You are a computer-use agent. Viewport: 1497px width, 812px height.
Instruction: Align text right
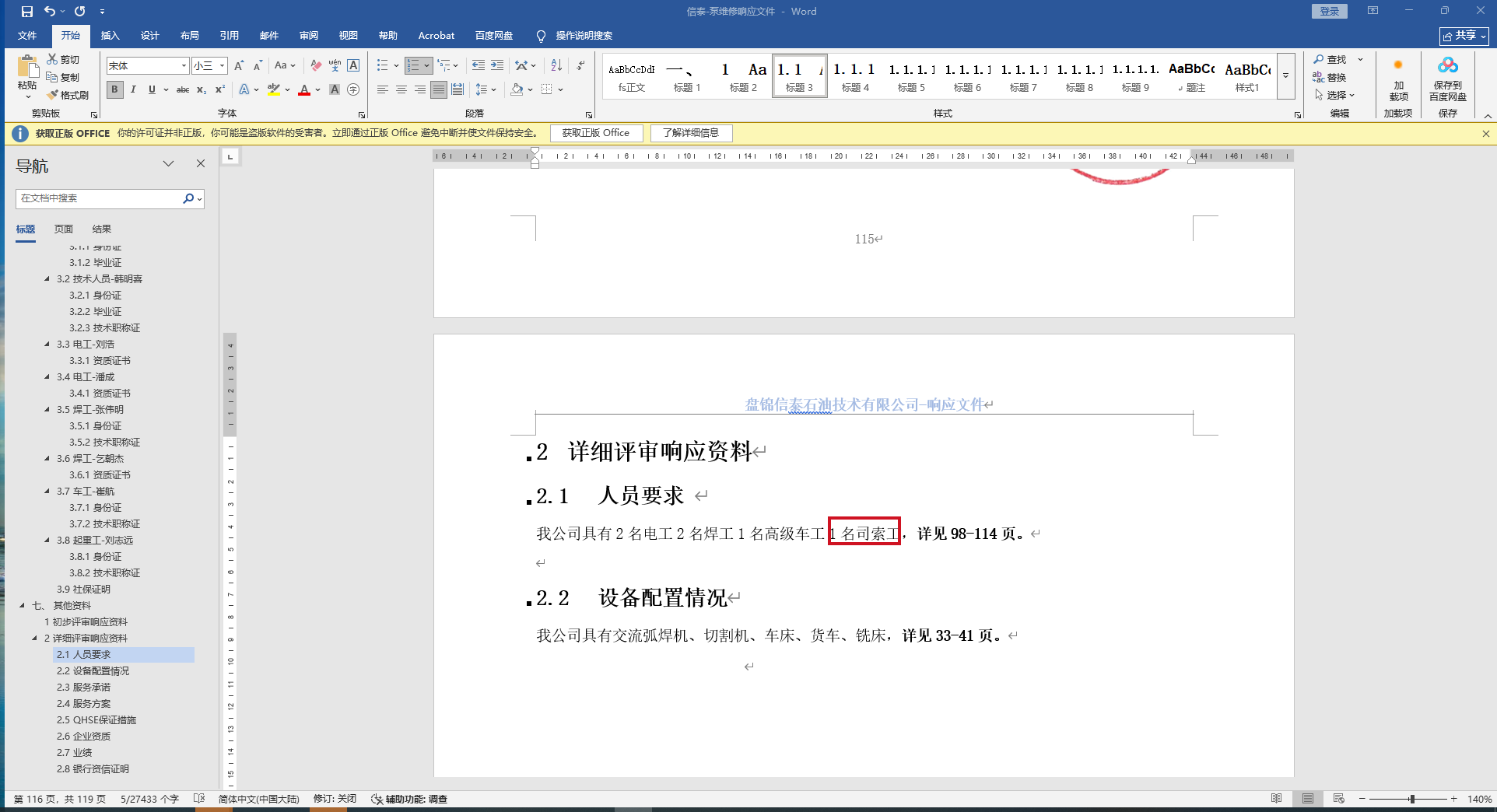(420, 89)
